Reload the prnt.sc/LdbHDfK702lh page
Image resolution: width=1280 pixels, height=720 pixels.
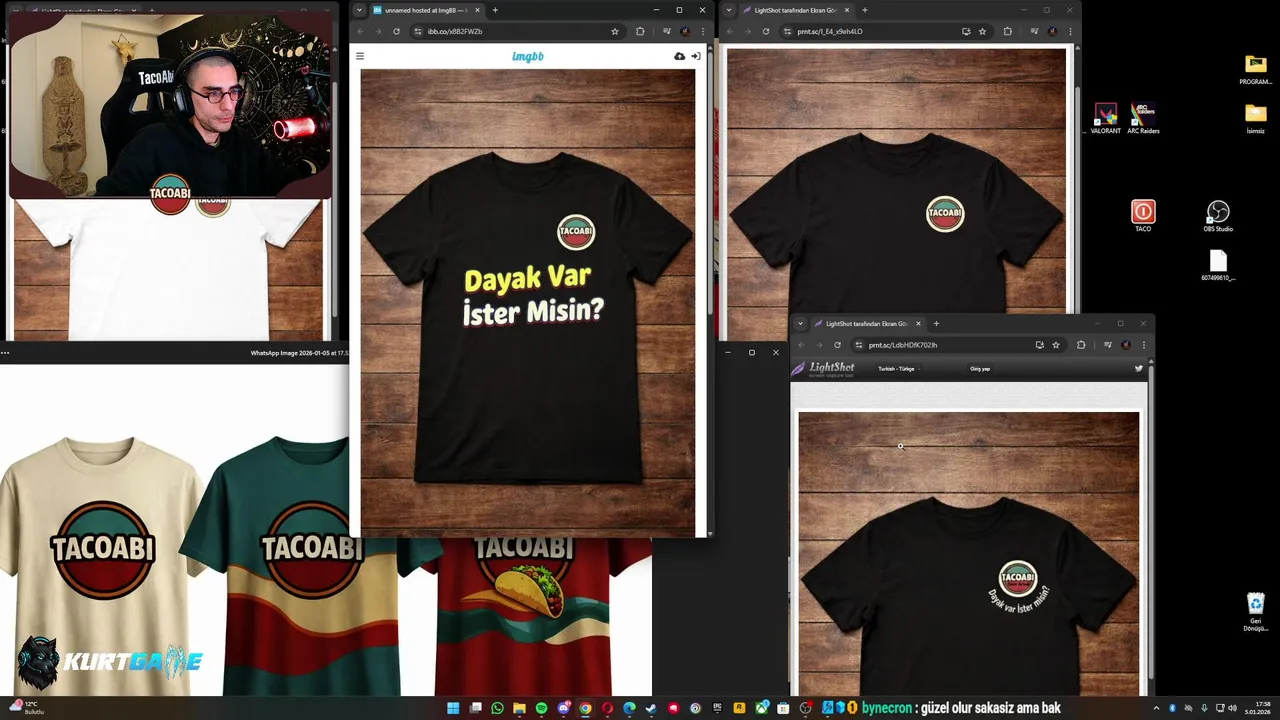point(837,345)
